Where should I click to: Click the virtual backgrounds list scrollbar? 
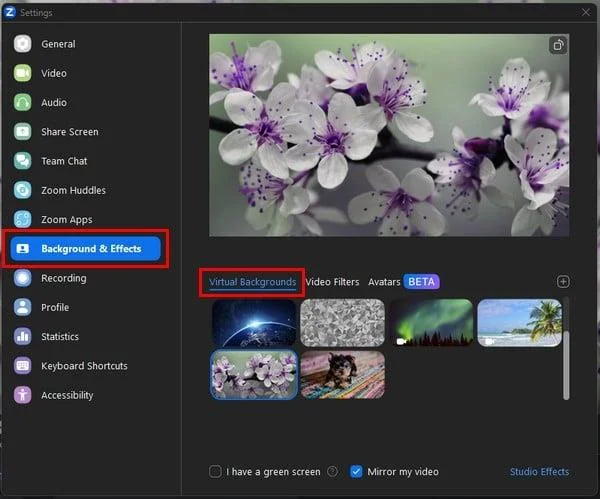click(566, 365)
